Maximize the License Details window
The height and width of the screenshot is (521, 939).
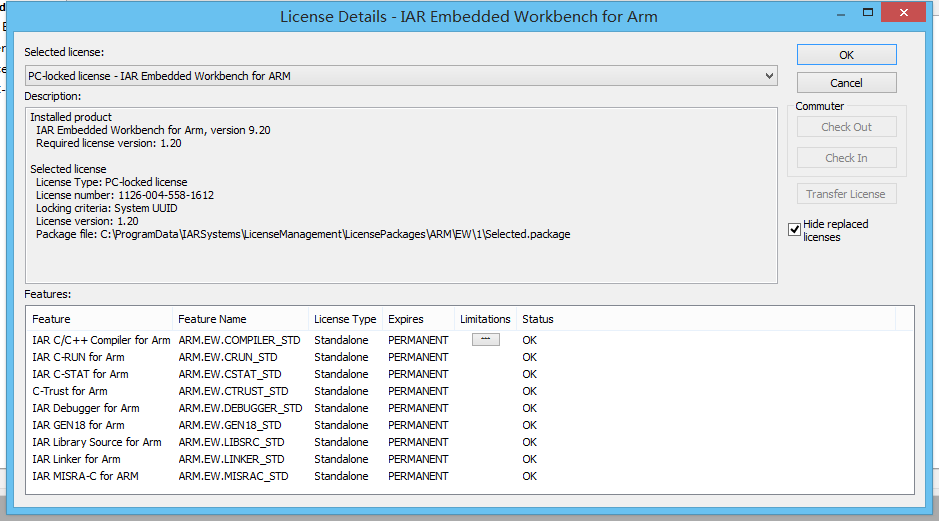(x=868, y=13)
